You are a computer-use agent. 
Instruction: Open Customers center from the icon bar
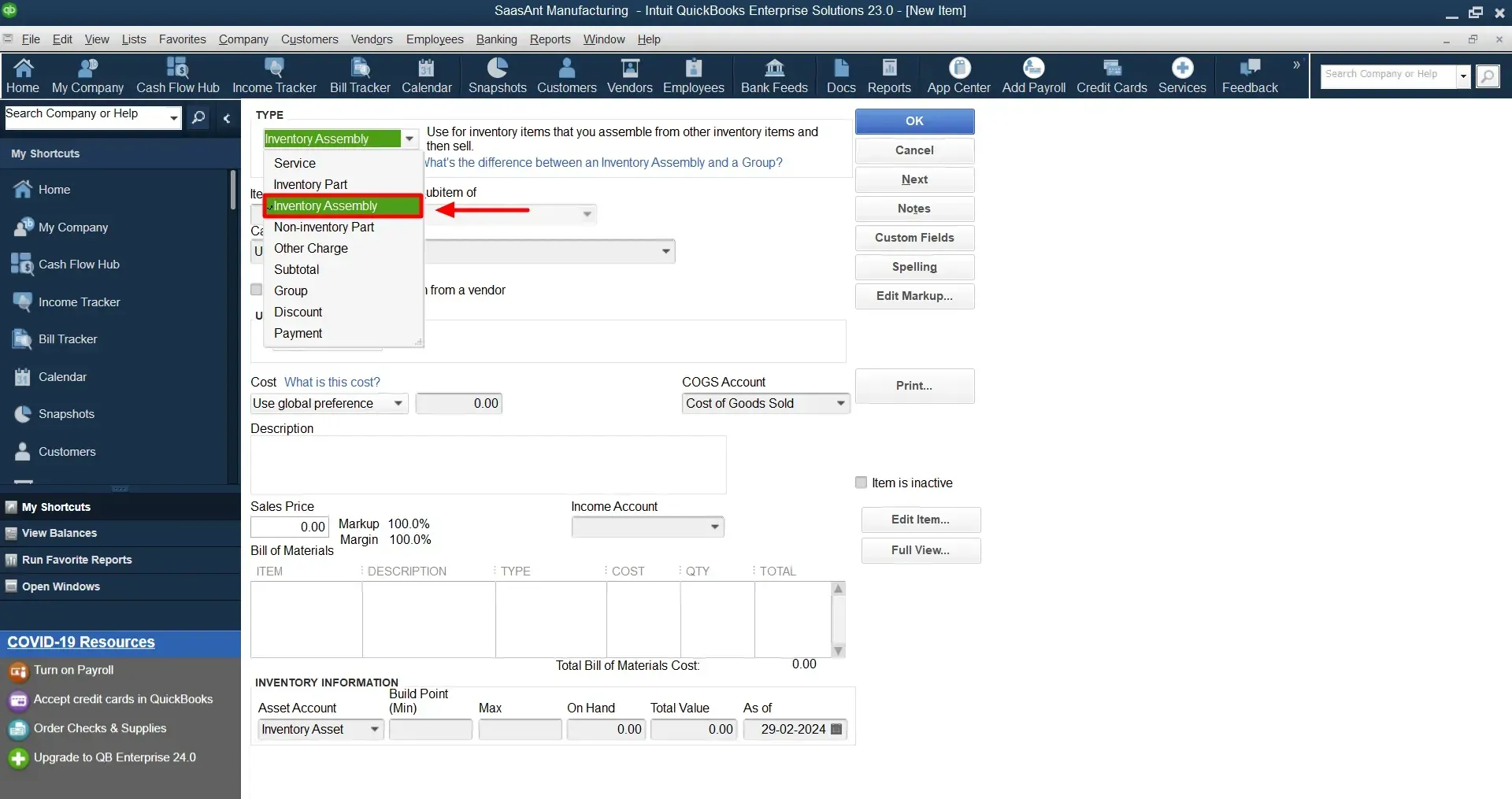pyautogui.click(x=566, y=76)
